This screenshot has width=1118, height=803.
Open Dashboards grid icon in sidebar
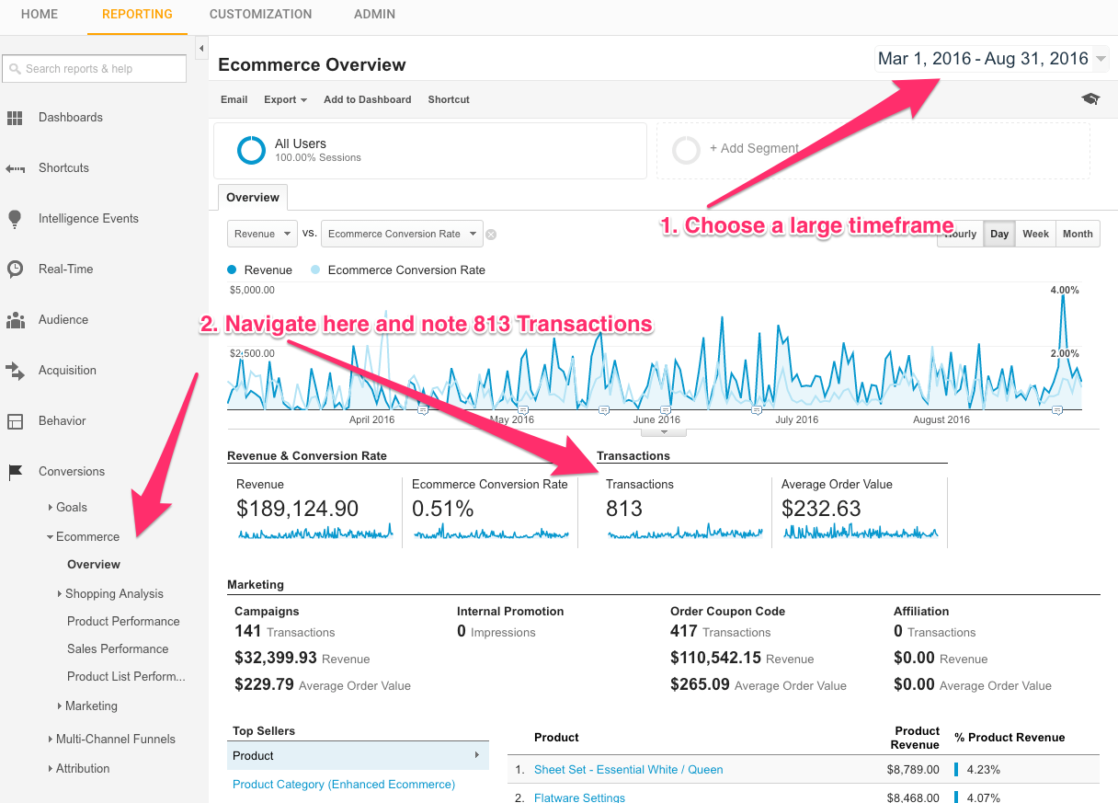(15, 118)
